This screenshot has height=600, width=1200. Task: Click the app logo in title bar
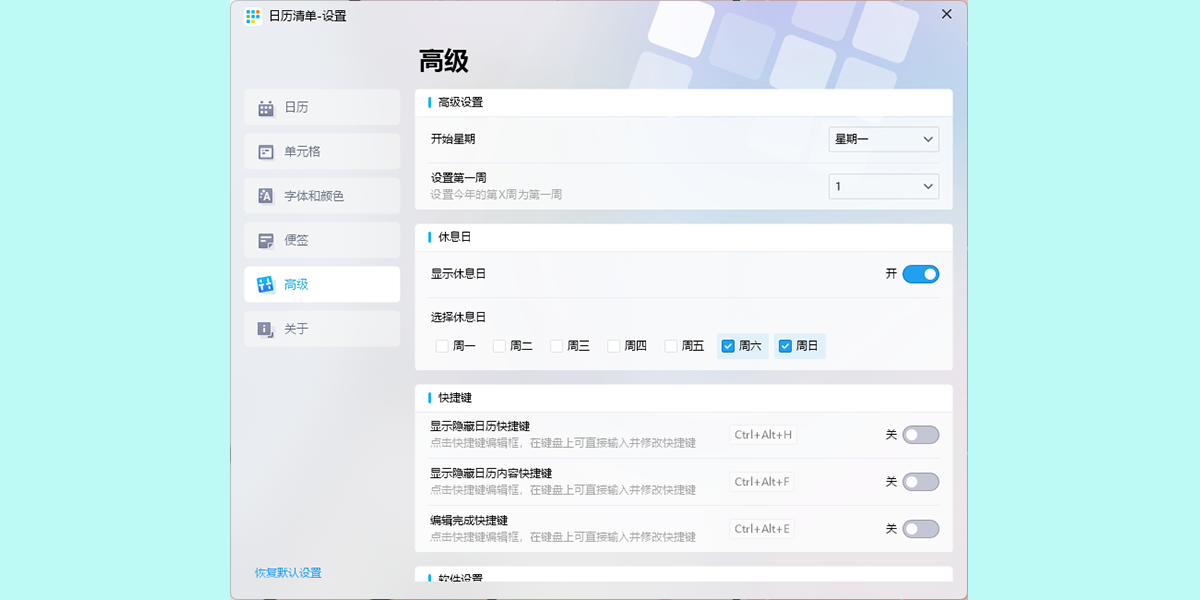(x=253, y=16)
